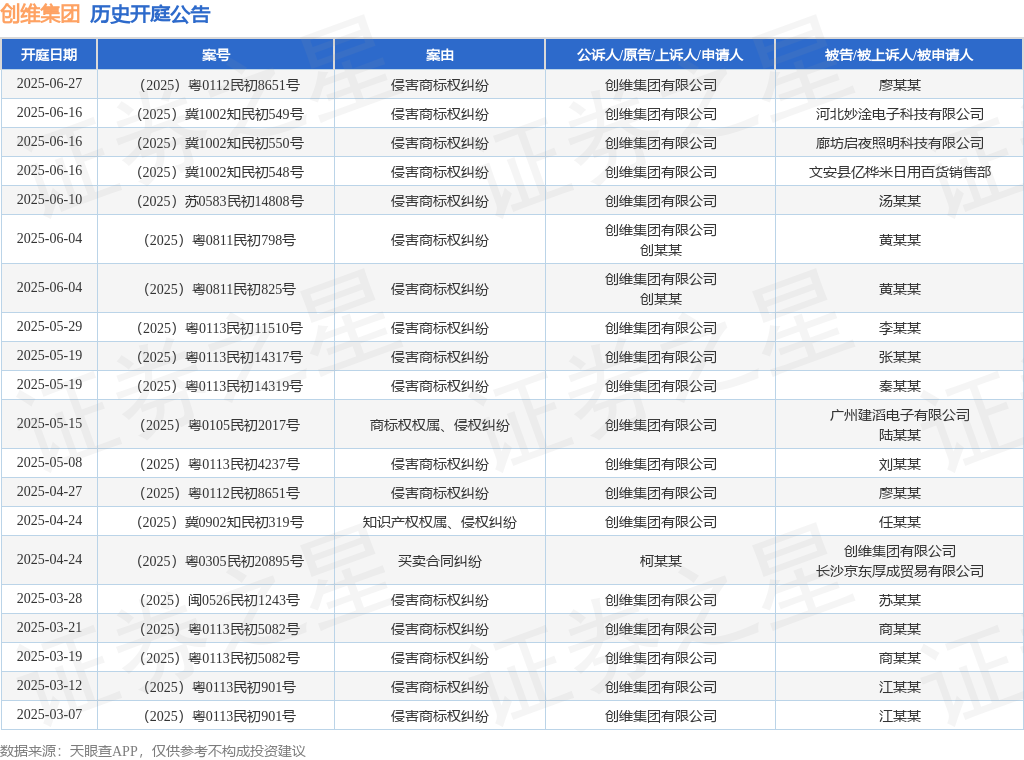1024x760 pixels.
Task: Select the 案号 column header
Action: coord(216,55)
